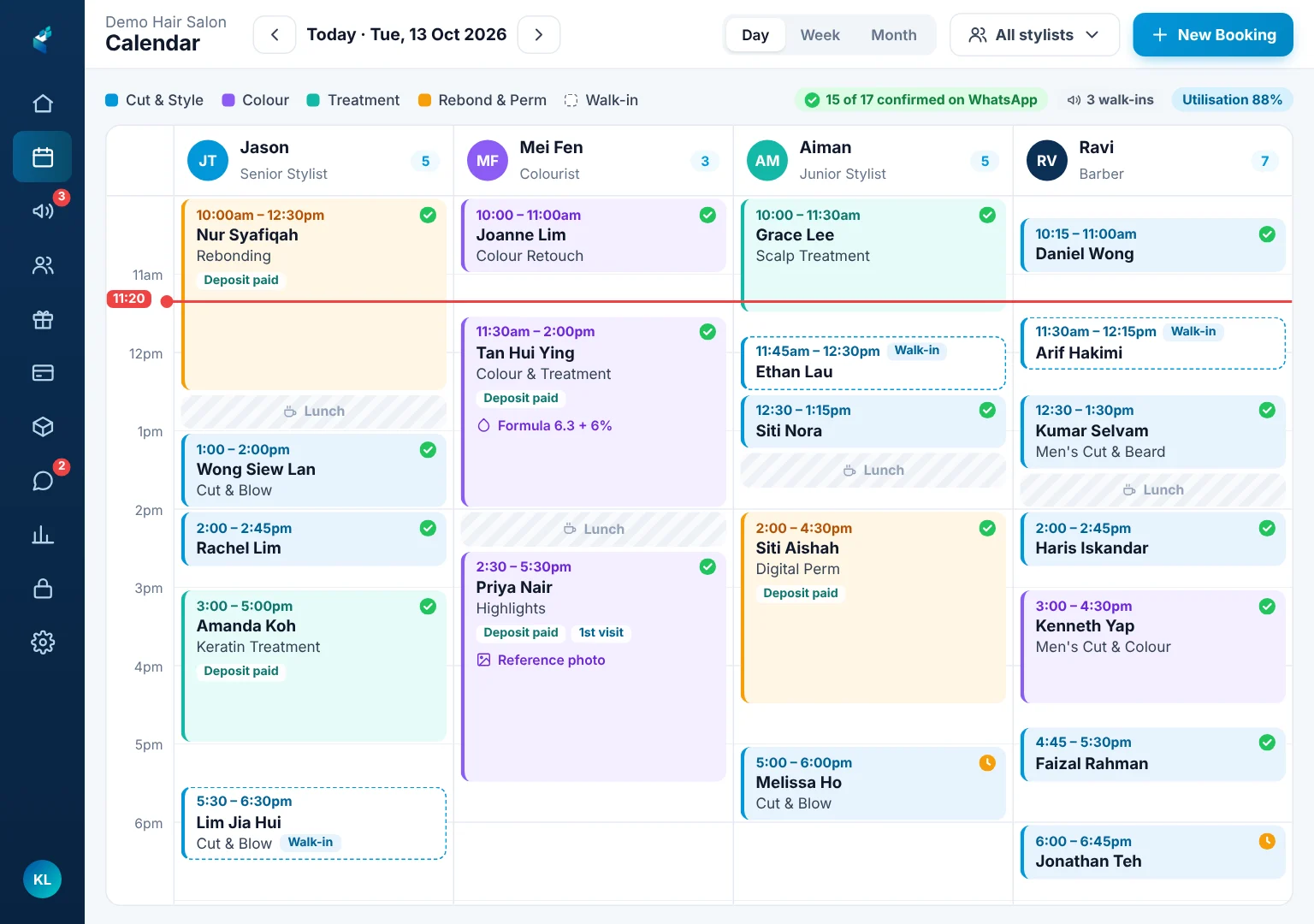Click the gift icon in the sidebar
This screenshot has width=1314, height=924.
[x=43, y=319]
